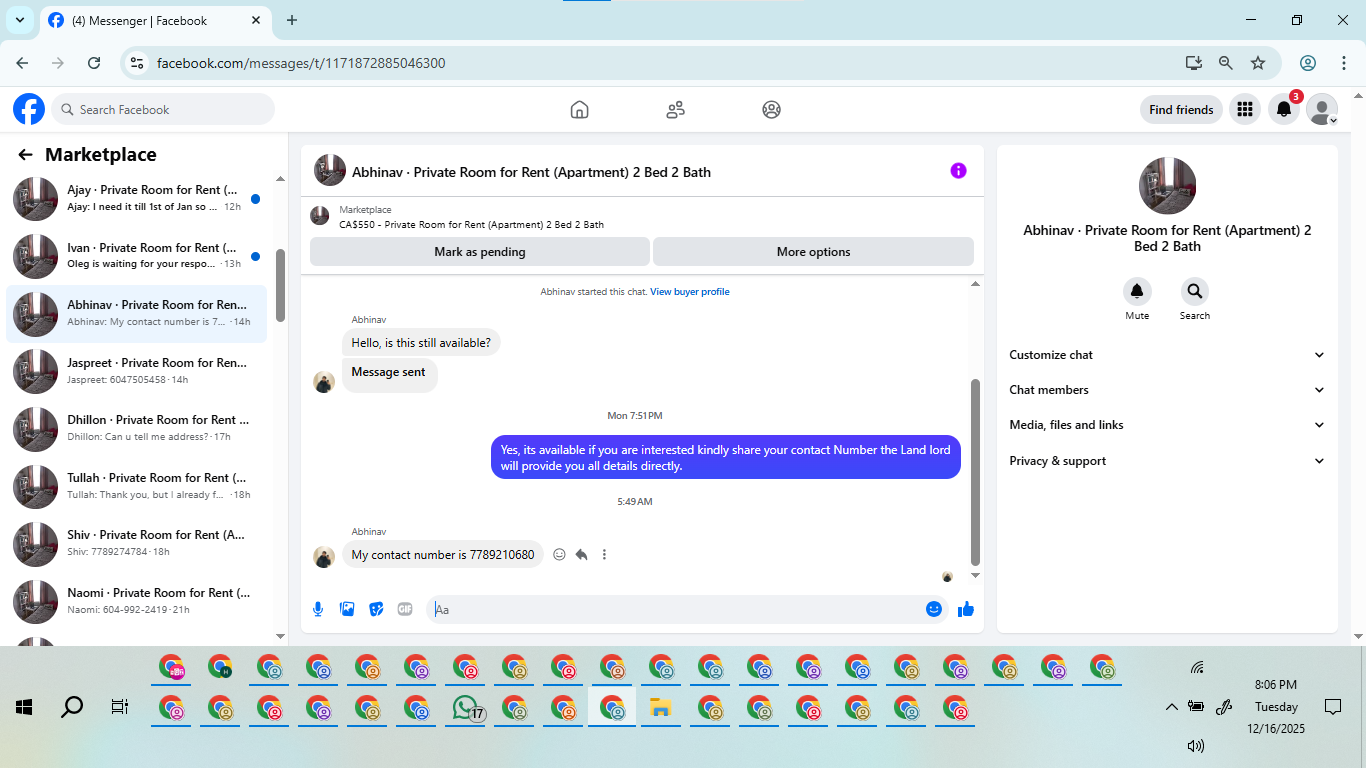This screenshot has width=1366, height=768.
Task: Select Abhinav's chat in the list
Action: 138,313
